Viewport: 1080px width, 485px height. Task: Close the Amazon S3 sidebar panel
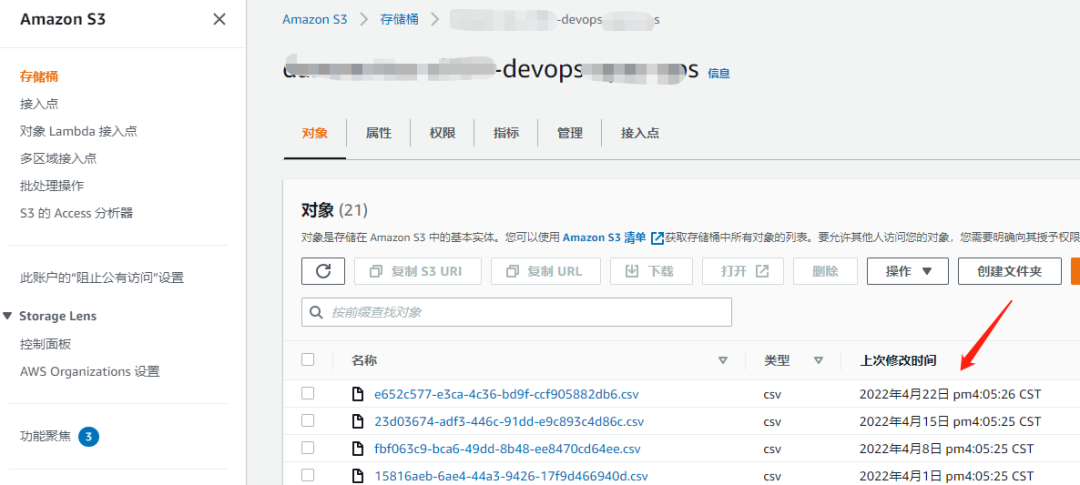[x=219, y=19]
